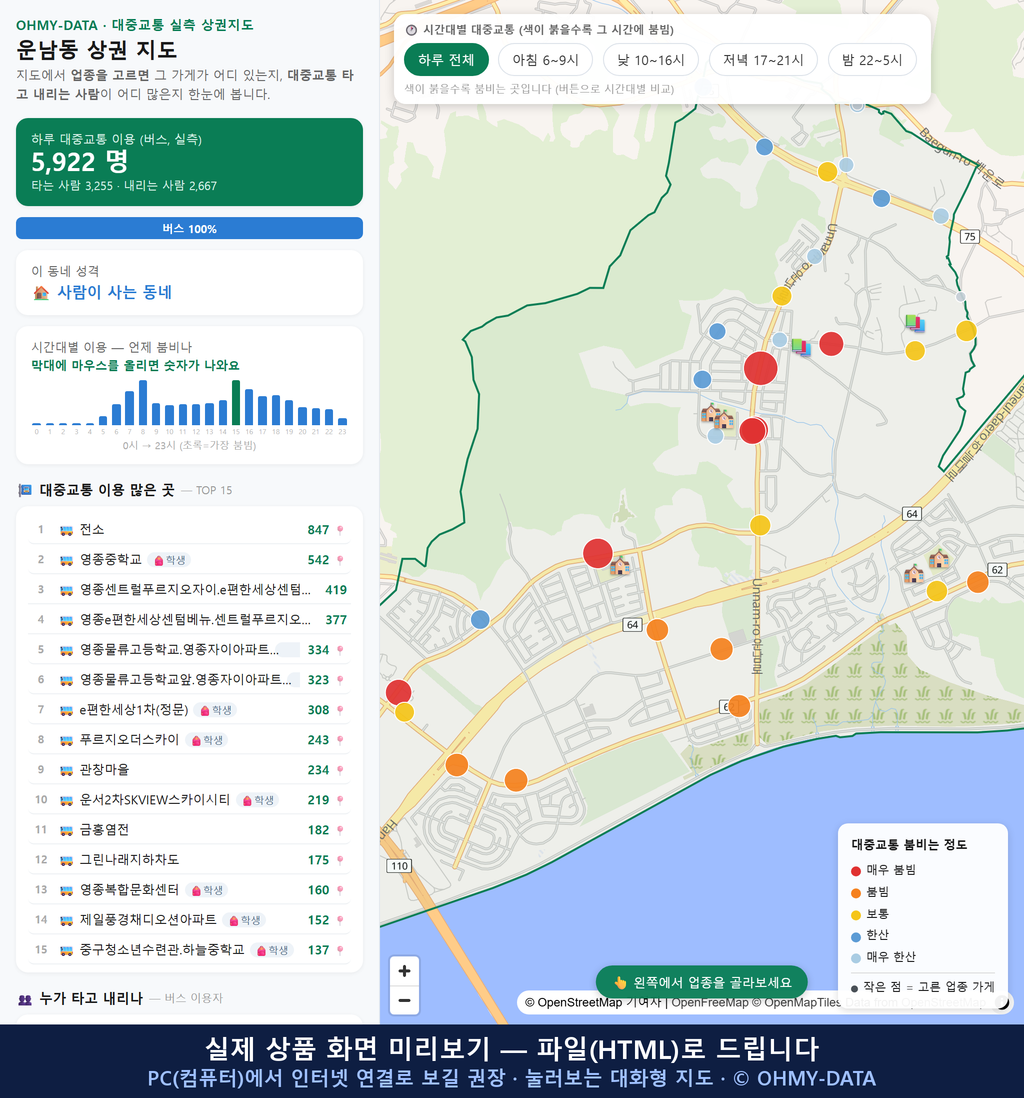The height and width of the screenshot is (1098, 1024).
Task: Click the 영종물류고등학교.영종자이아파트 row valued 334
Action: click(189, 651)
